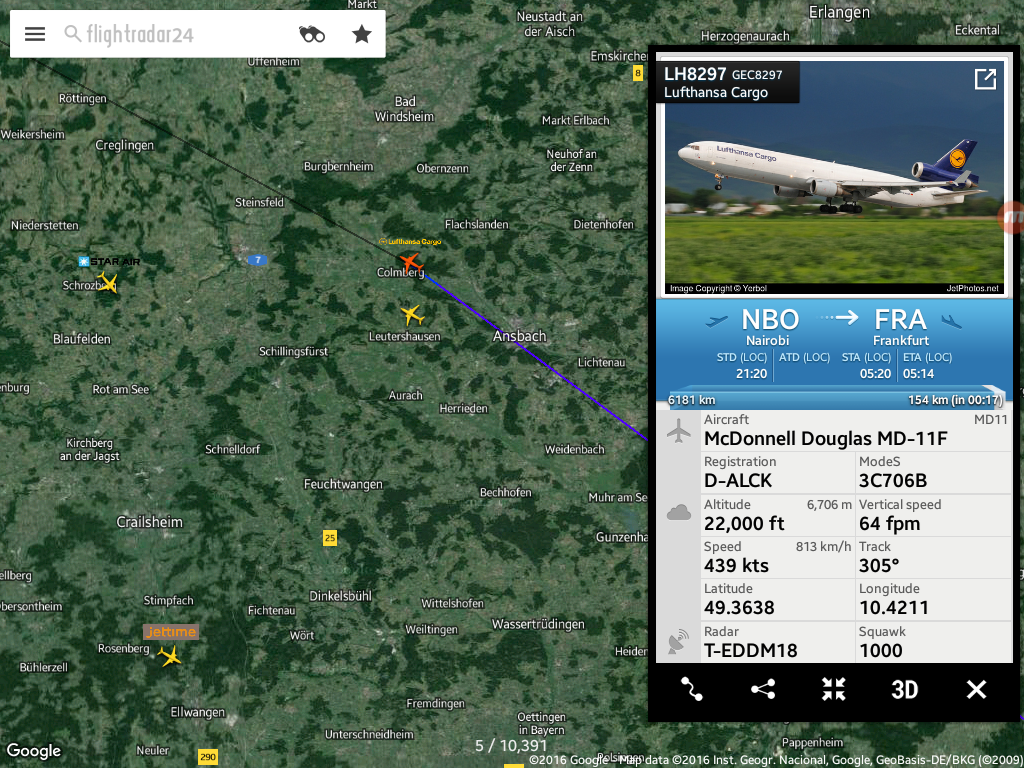Share this flight via share icon
Viewport: 1024px width, 768px height.
coord(763,689)
